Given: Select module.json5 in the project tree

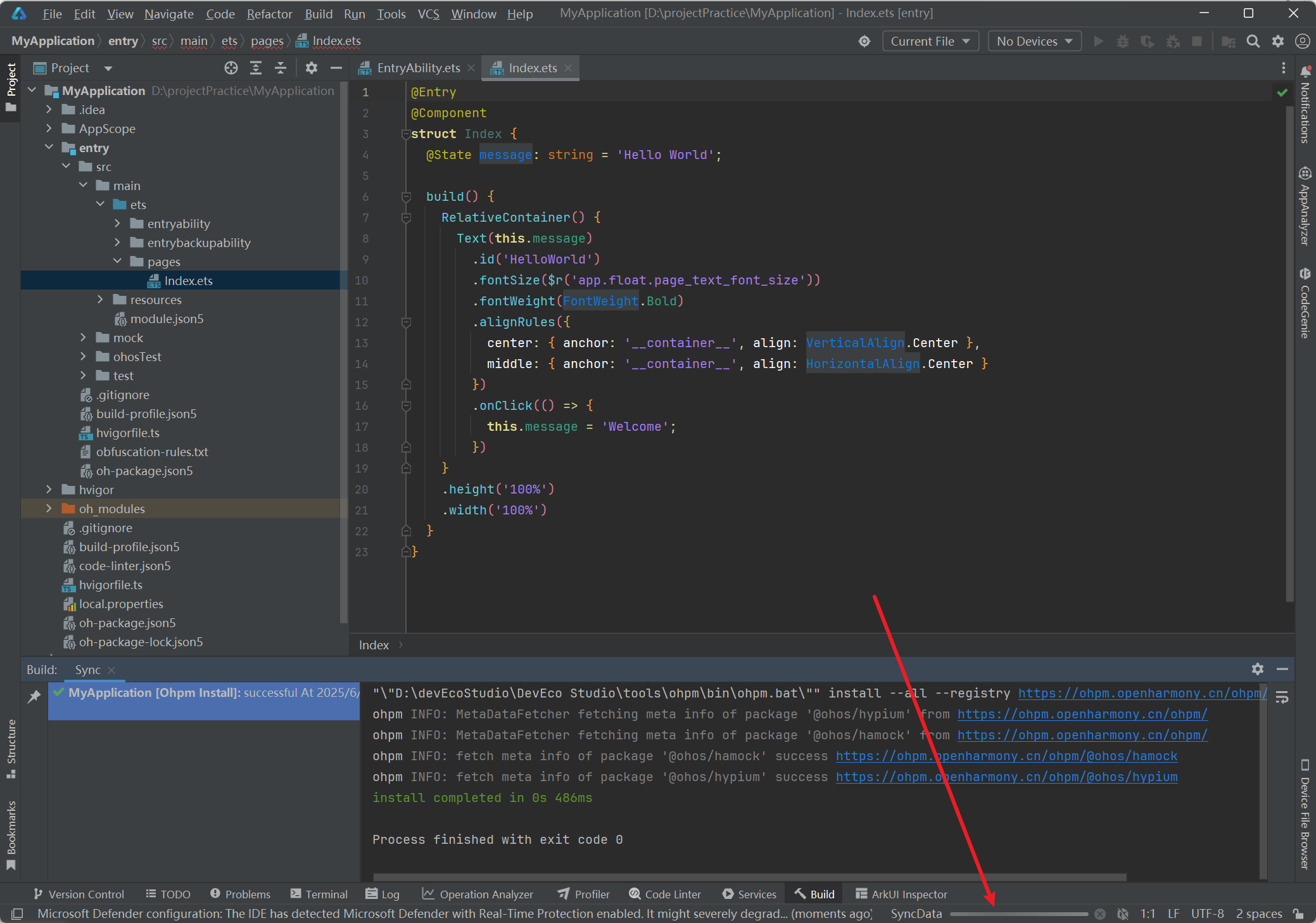Looking at the screenshot, I should click(167, 319).
